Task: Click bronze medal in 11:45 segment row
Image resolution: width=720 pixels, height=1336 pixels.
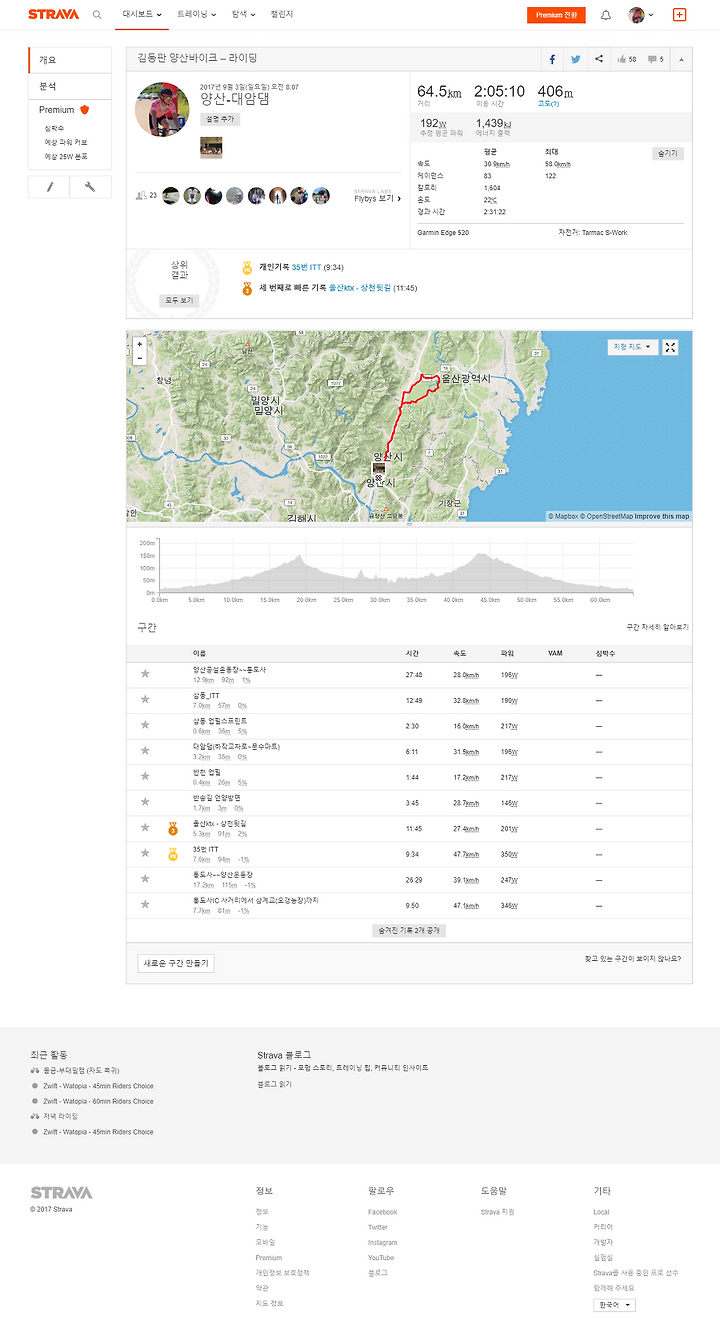Action: point(172,829)
